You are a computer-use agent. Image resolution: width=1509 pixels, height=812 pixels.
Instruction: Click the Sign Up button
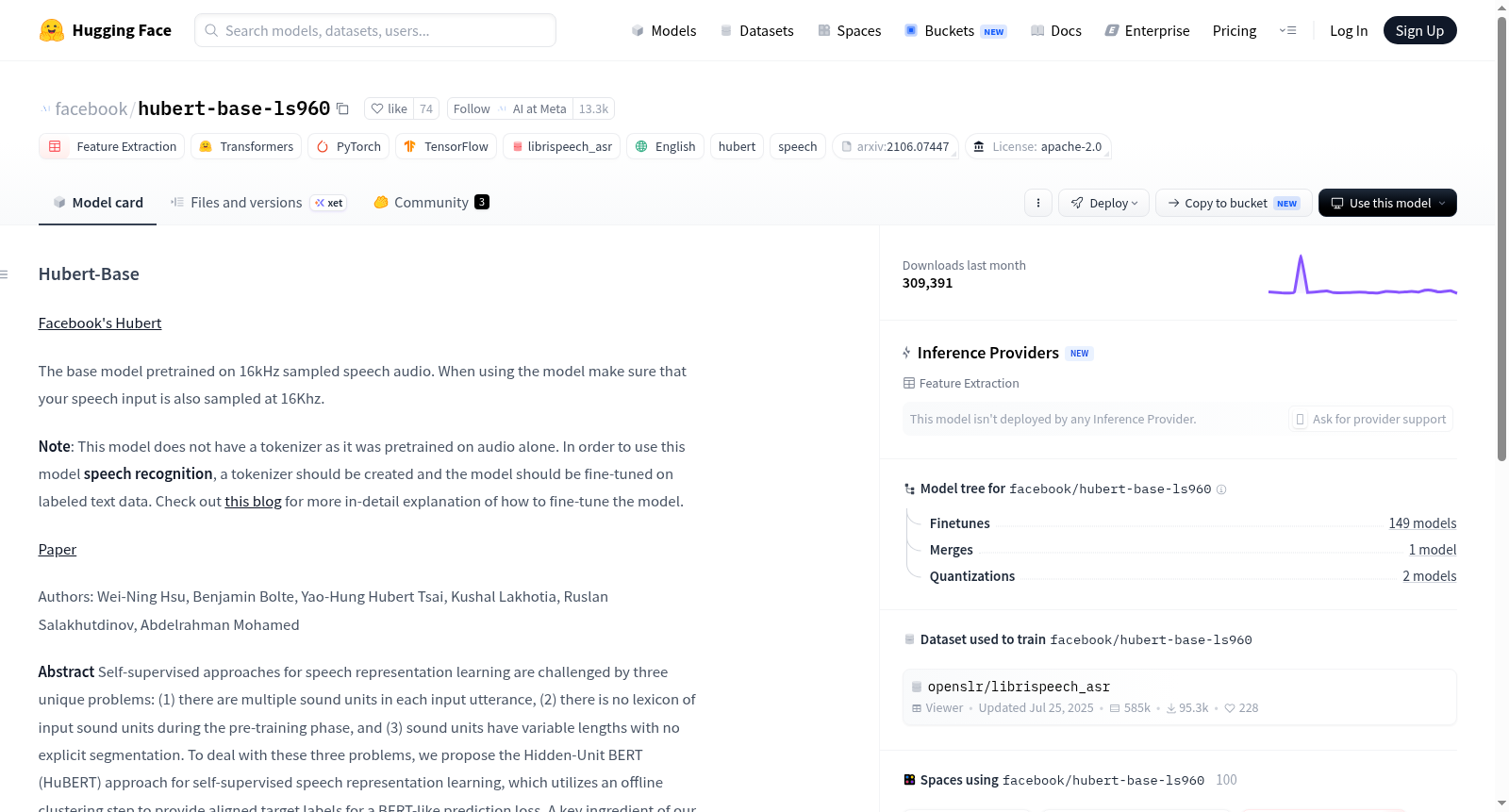pyautogui.click(x=1419, y=30)
